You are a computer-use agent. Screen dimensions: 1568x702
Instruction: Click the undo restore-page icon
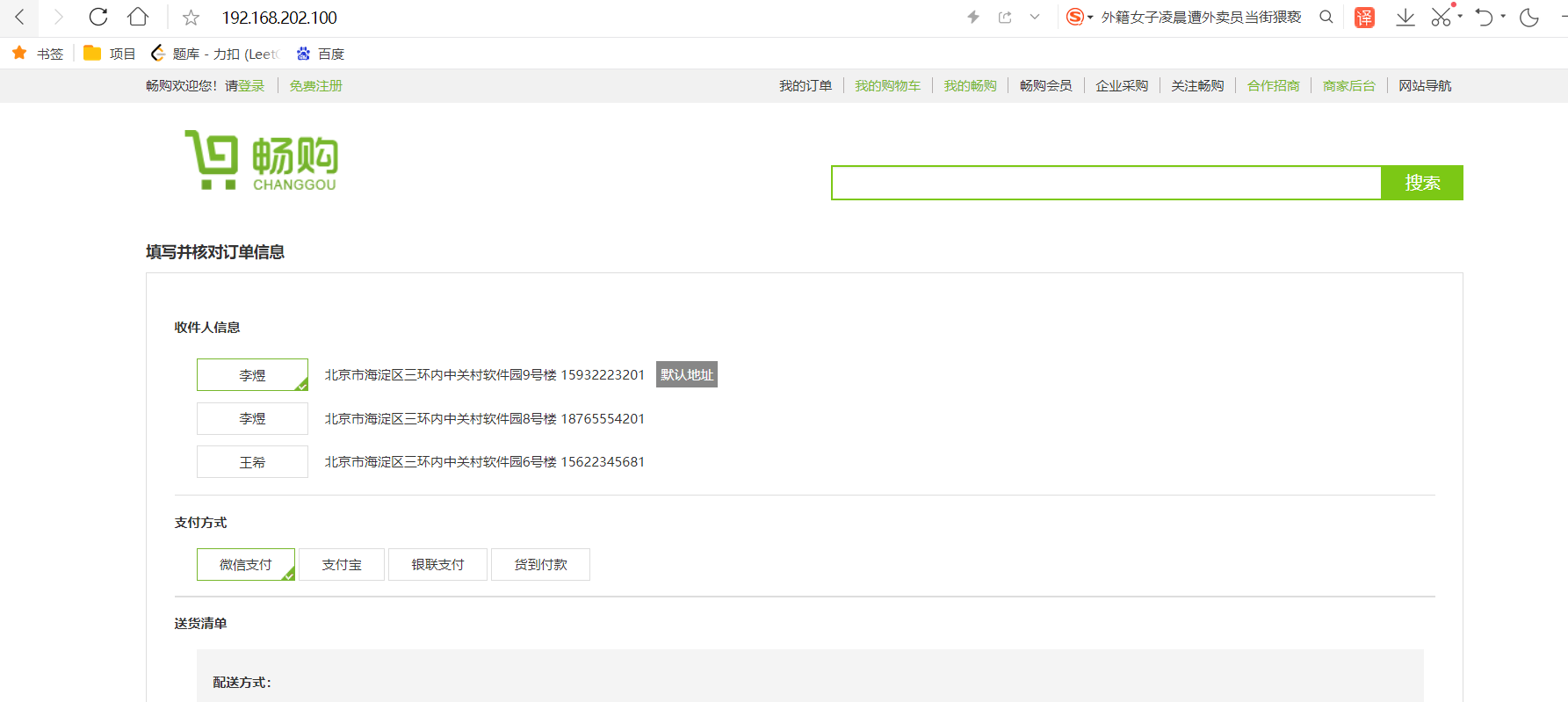click(x=1484, y=17)
